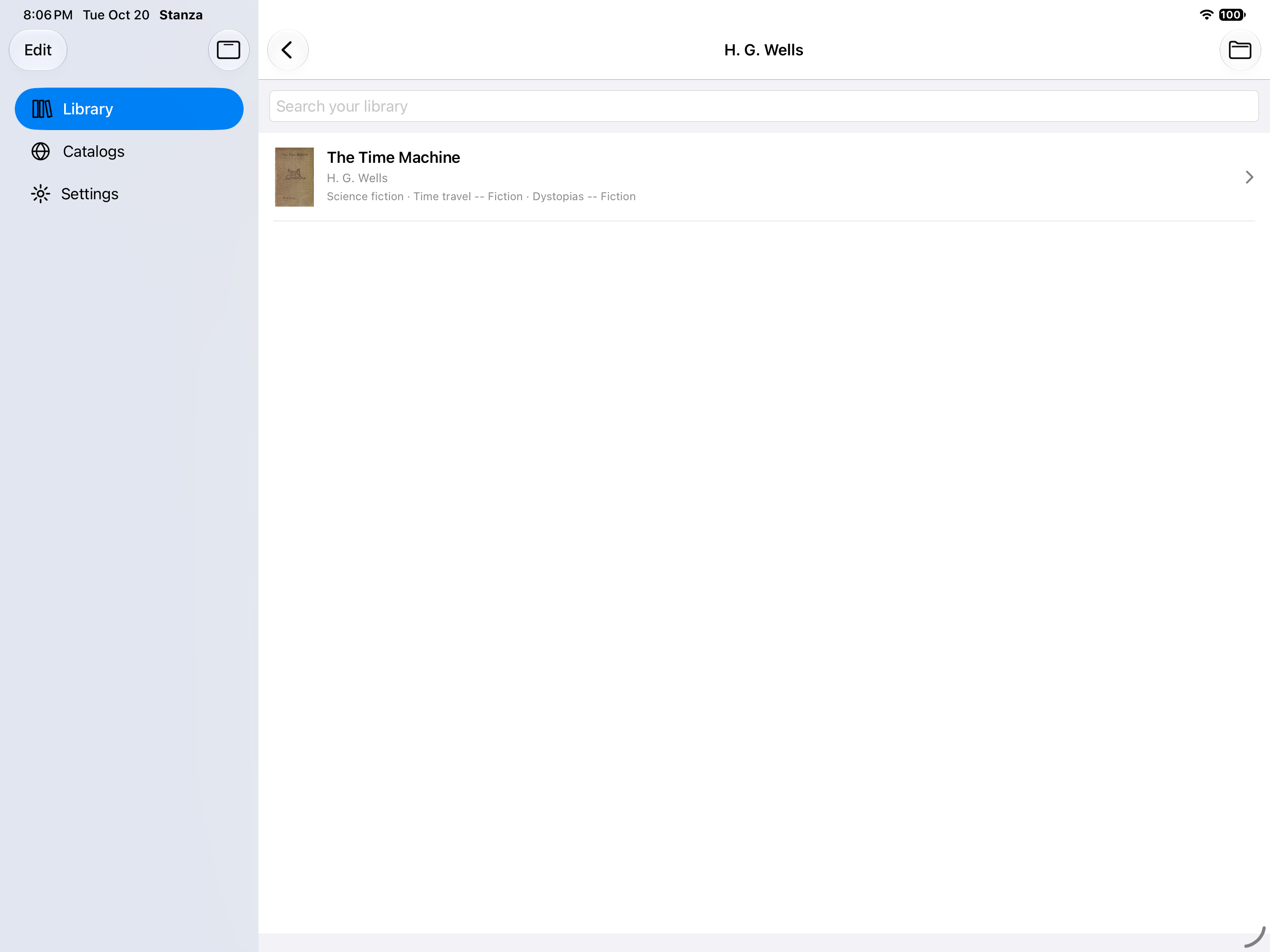Screen dimensions: 1270x952
Task: Select the Library sidebar item
Action: tap(129, 109)
